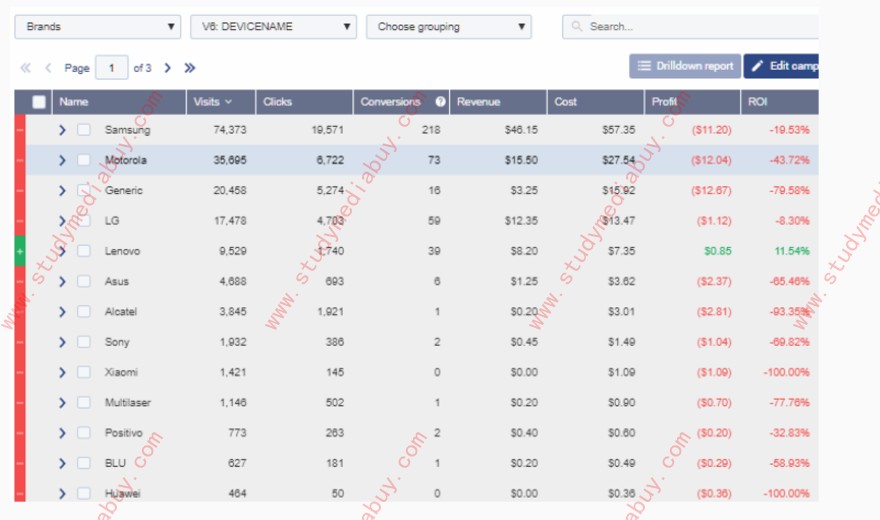This screenshot has height=520, width=880.
Task: Sort by the Clicks column header
Action: (x=304, y=102)
